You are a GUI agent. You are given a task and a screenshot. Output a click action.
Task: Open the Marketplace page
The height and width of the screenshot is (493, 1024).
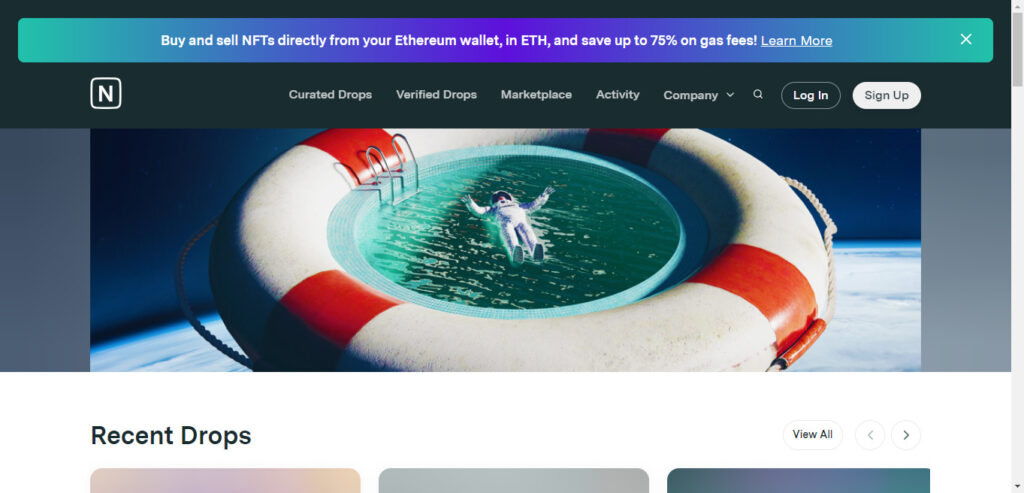[x=536, y=95]
